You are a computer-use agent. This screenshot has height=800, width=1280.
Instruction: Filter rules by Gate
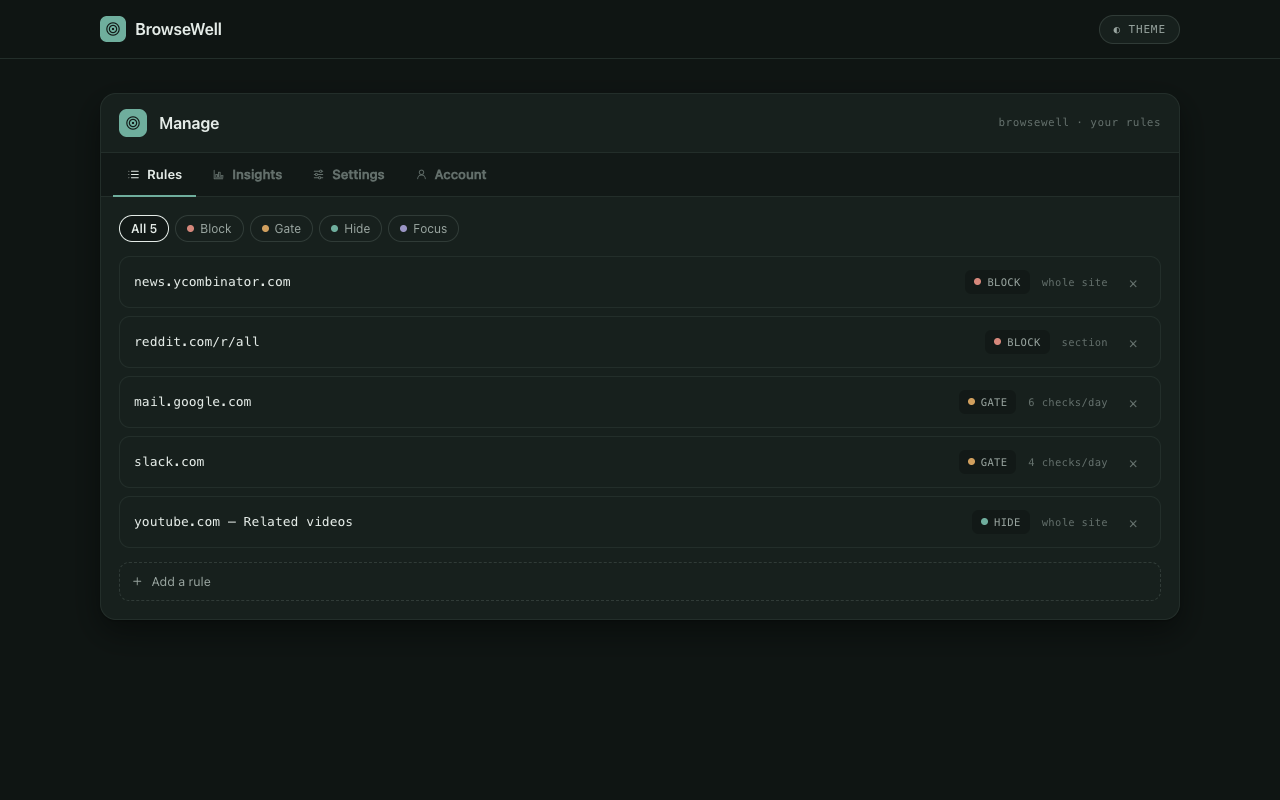(281, 229)
